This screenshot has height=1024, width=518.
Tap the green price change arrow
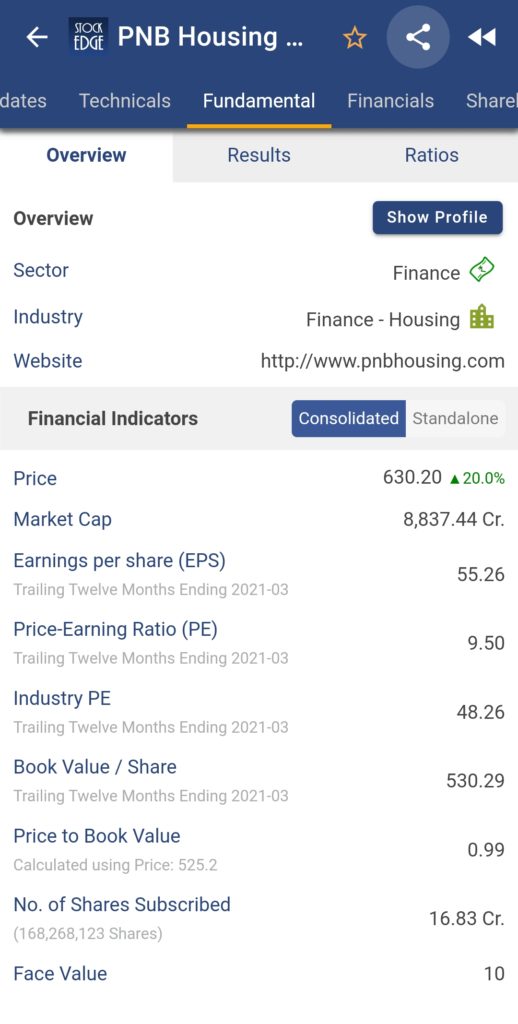click(455, 479)
